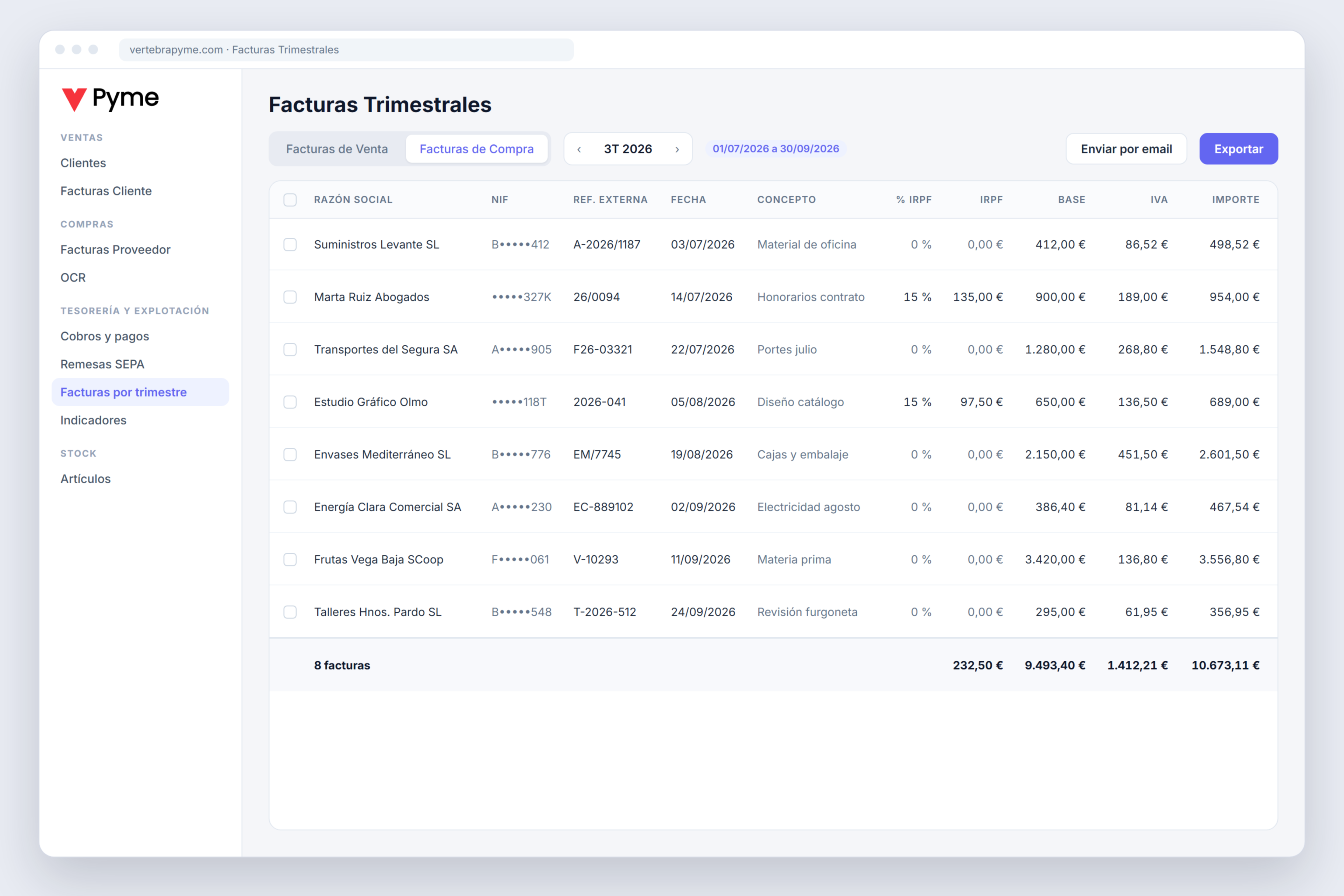Click the amount 1.548,80 €
1344x896 pixels.
click(x=1229, y=350)
